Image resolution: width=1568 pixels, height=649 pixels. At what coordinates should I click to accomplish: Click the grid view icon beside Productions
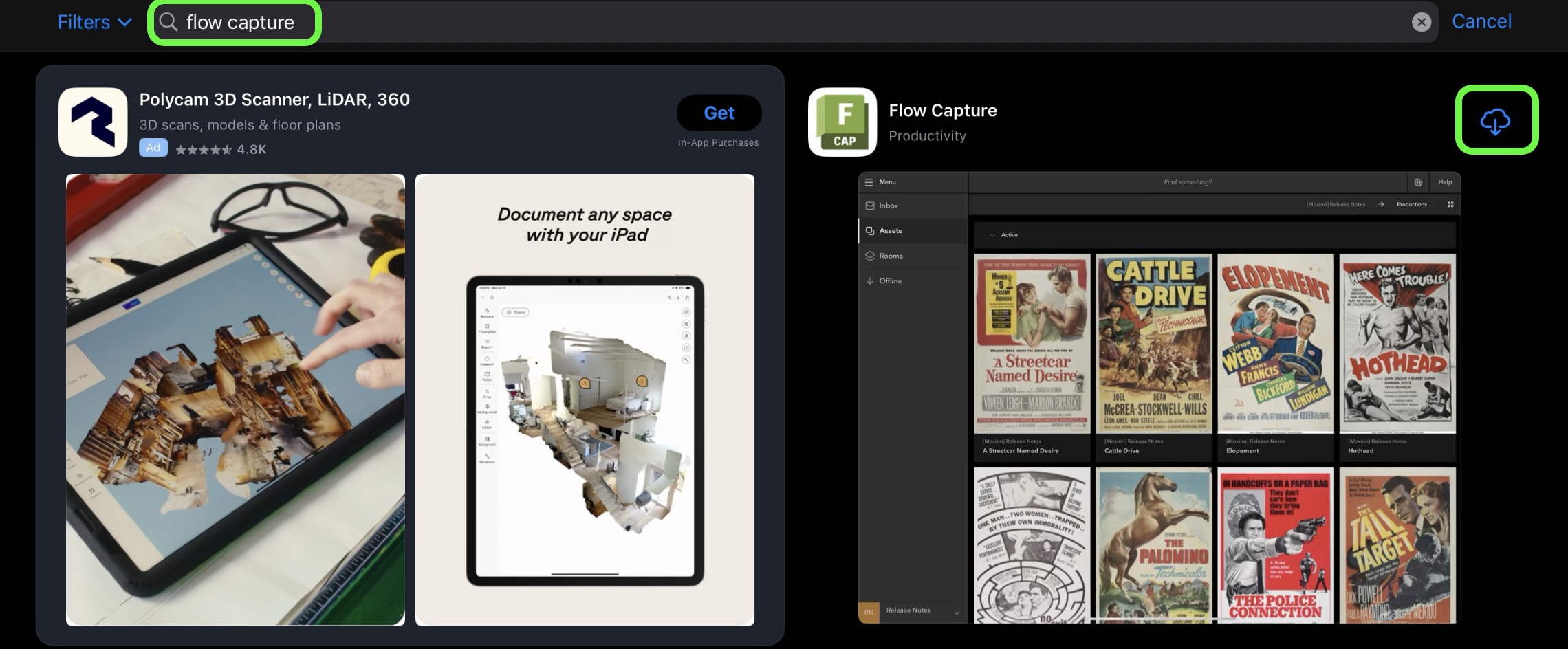point(1450,204)
